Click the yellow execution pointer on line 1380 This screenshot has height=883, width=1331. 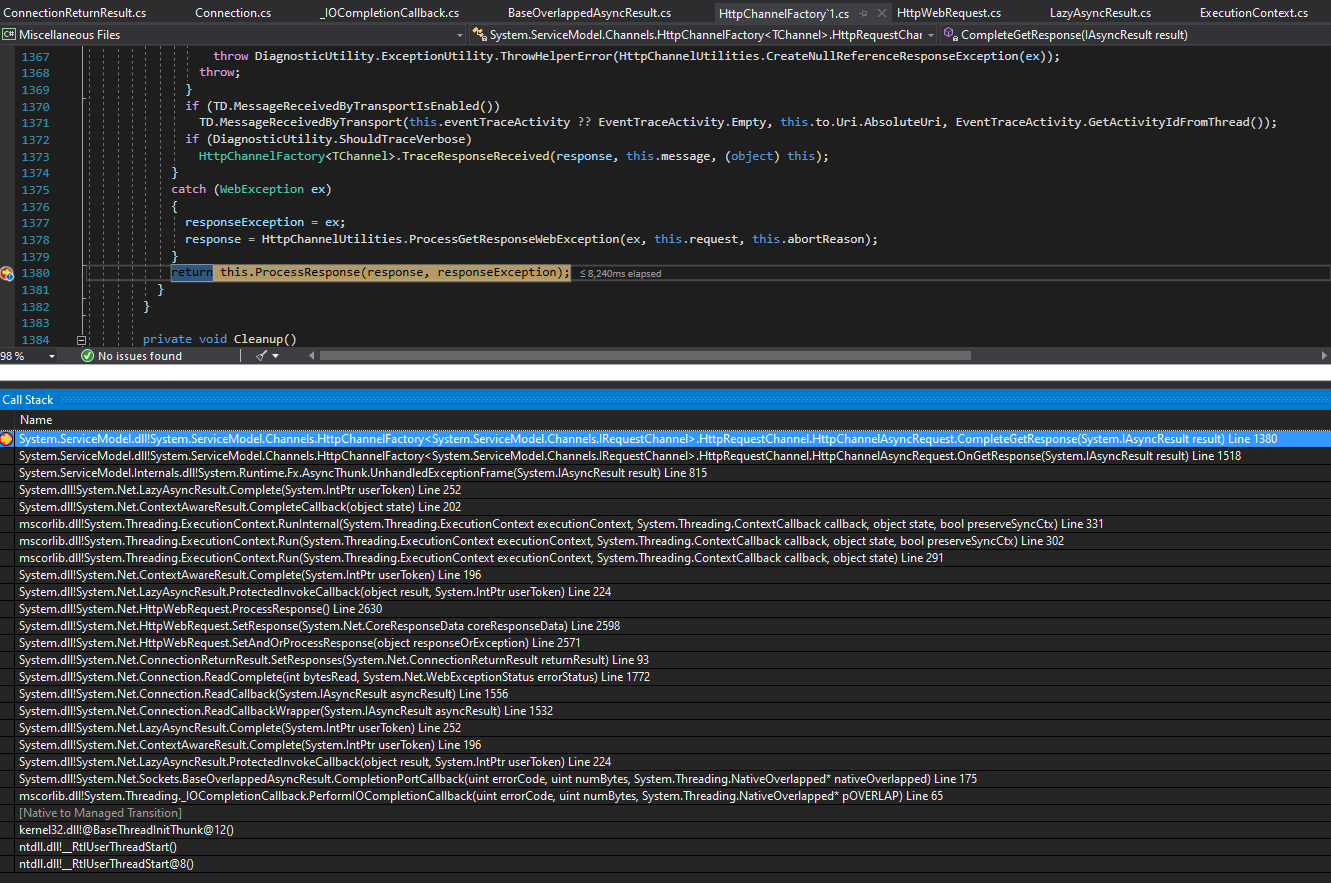[x=5, y=272]
